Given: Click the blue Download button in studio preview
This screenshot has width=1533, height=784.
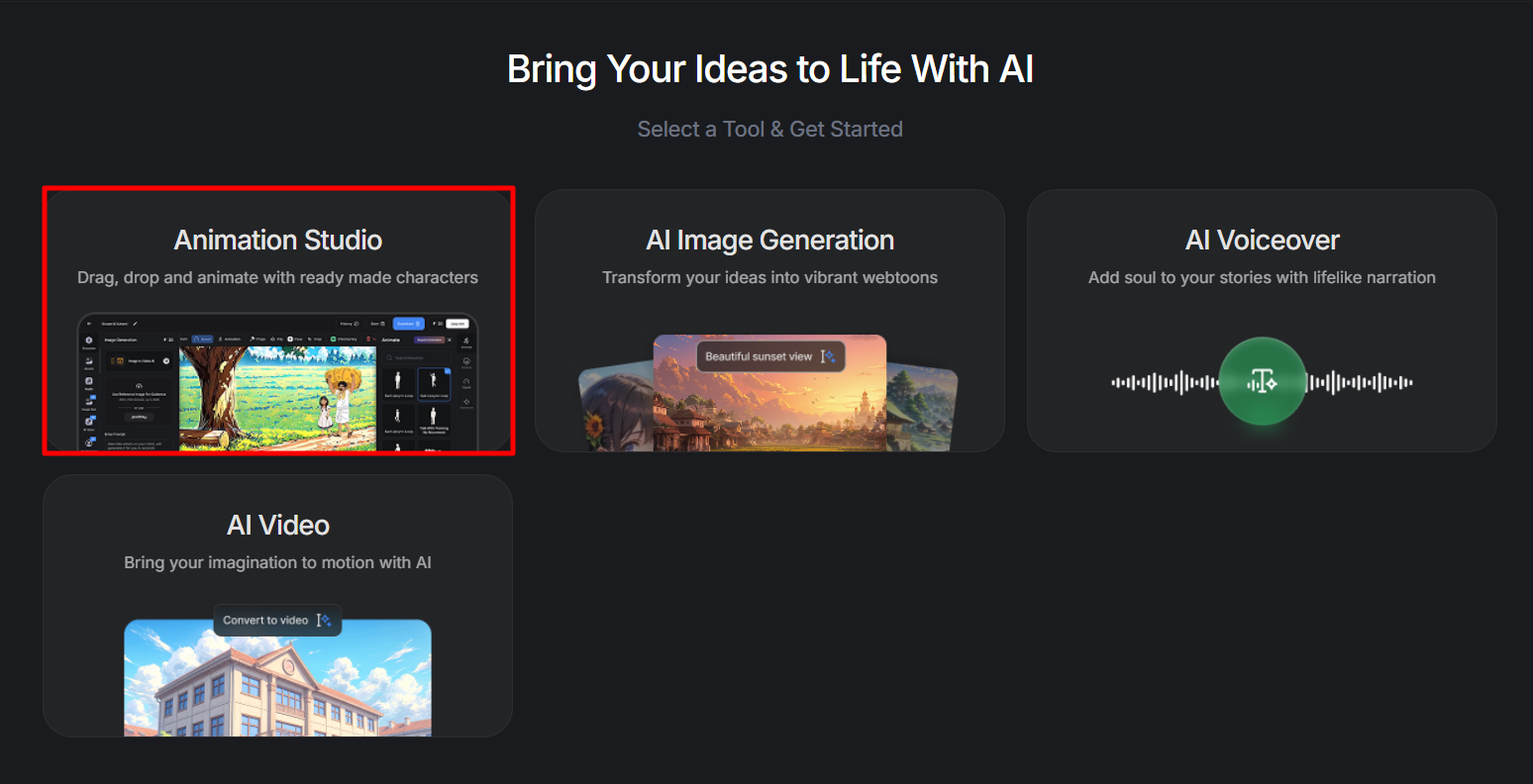Looking at the screenshot, I should pyautogui.click(x=408, y=324).
